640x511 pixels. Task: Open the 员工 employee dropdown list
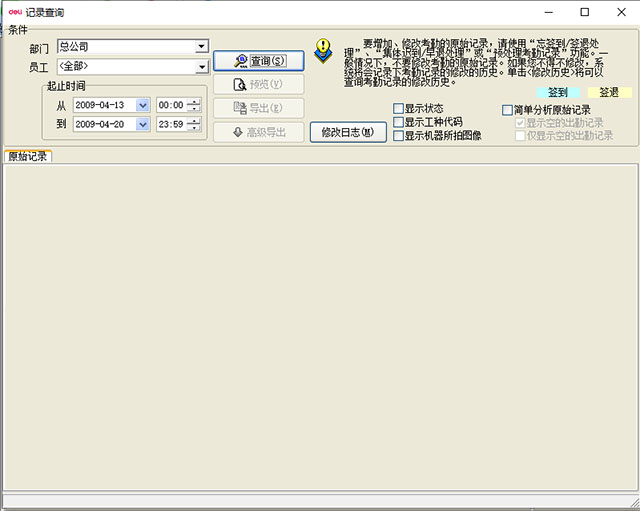(x=201, y=67)
